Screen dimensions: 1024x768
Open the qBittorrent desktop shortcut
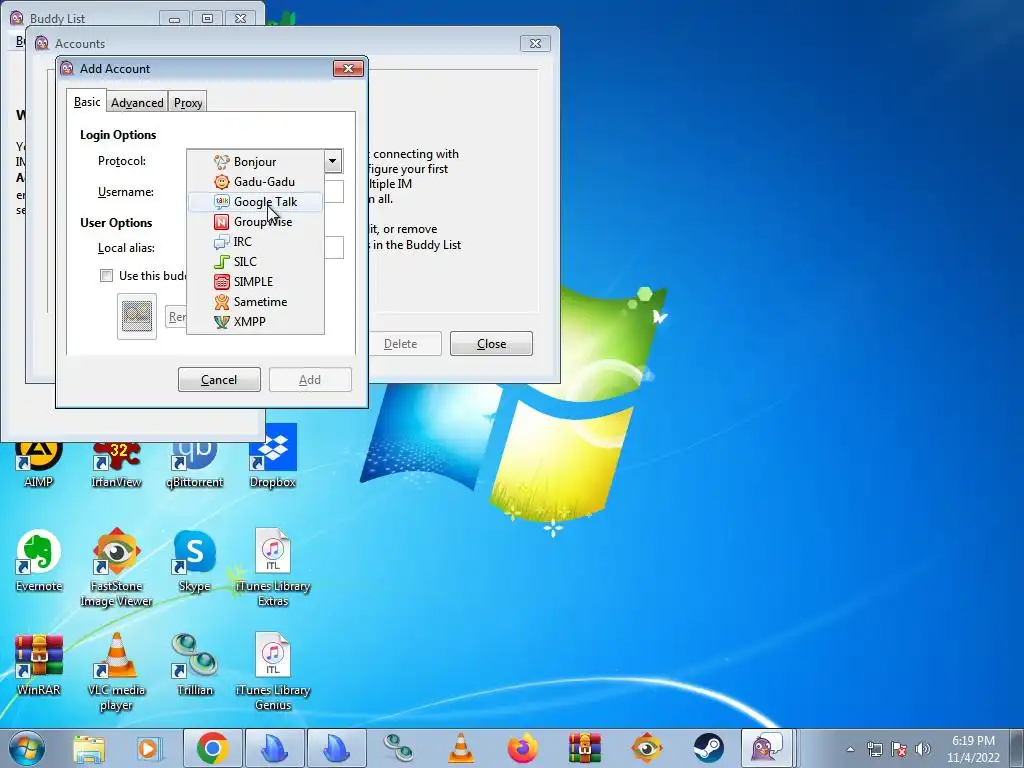pyautogui.click(x=195, y=462)
